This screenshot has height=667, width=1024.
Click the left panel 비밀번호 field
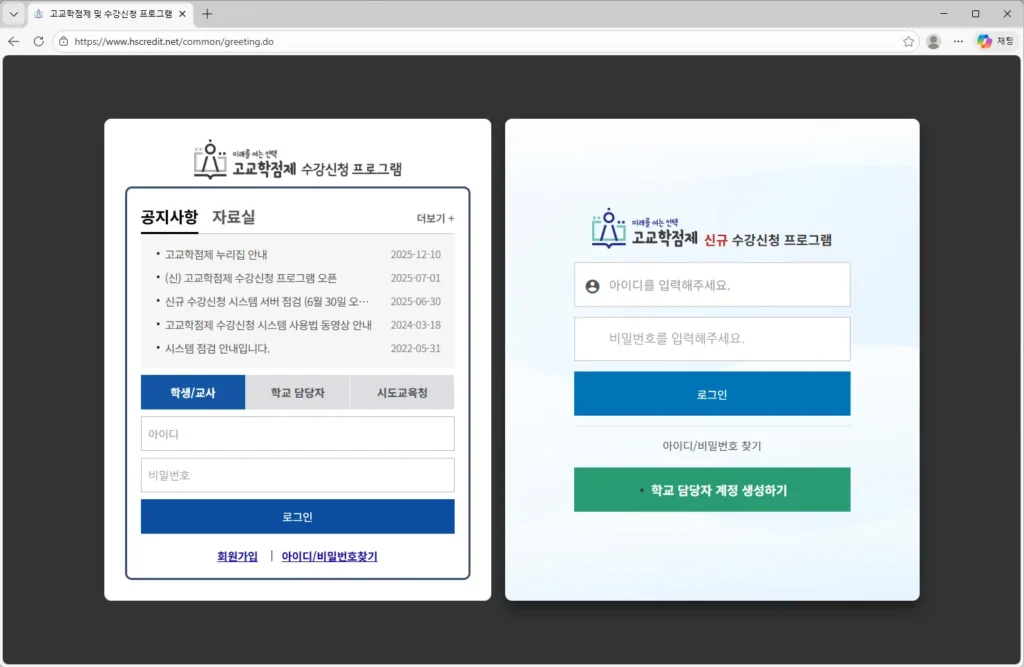tap(297, 475)
